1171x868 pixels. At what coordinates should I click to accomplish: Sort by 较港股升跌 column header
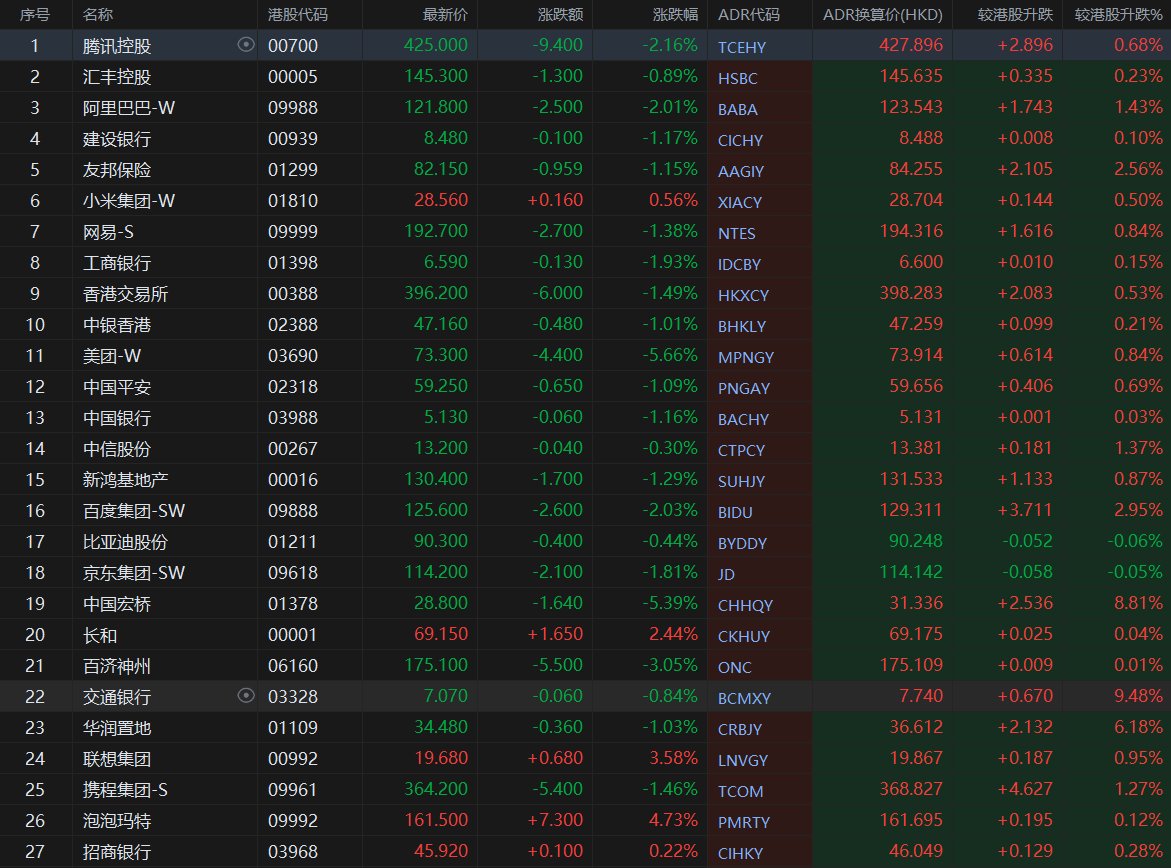[x=1015, y=14]
